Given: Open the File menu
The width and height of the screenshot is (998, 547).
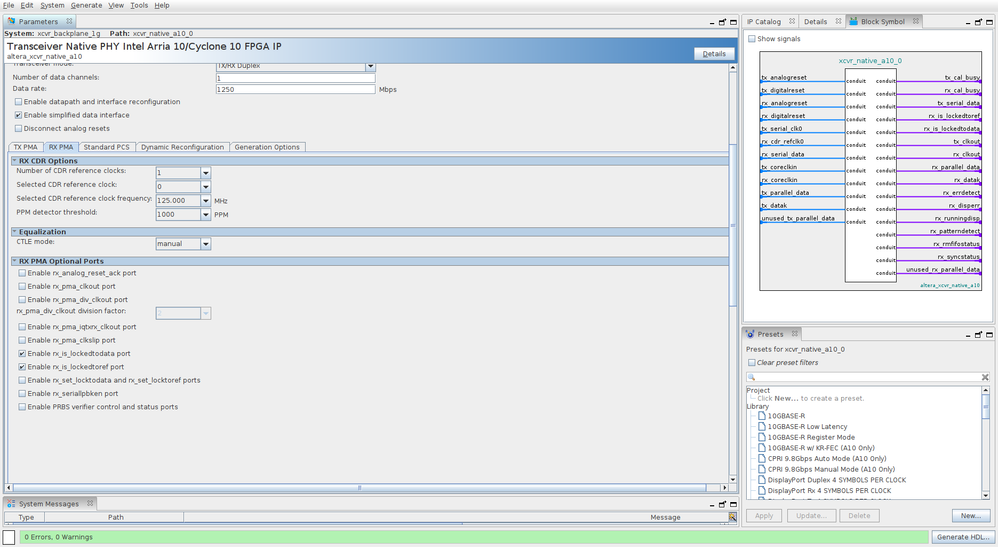Looking at the screenshot, I should [8, 5].
